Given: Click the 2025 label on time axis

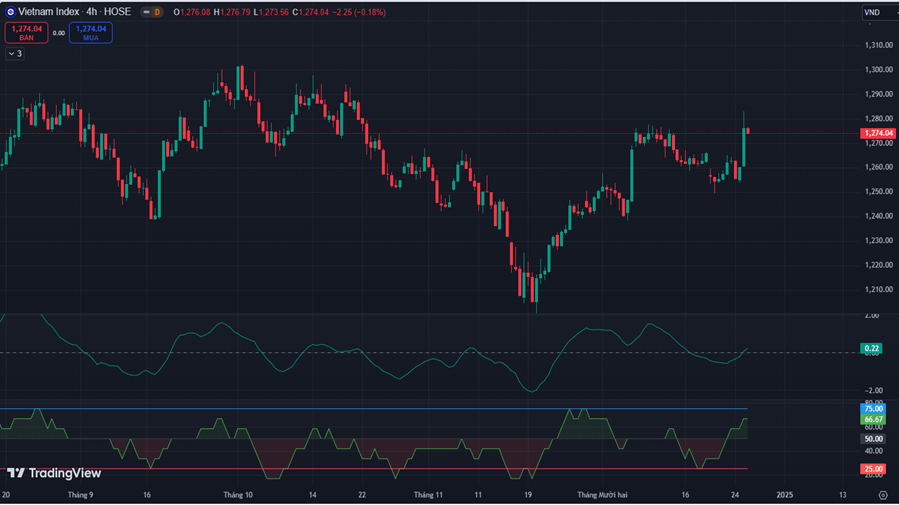Looking at the screenshot, I should (x=785, y=494).
